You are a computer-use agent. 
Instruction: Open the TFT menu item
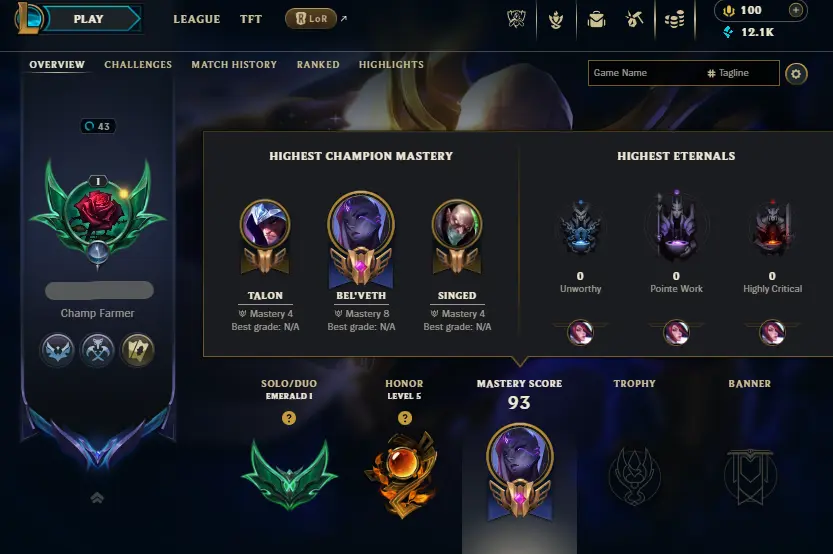point(251,19)
